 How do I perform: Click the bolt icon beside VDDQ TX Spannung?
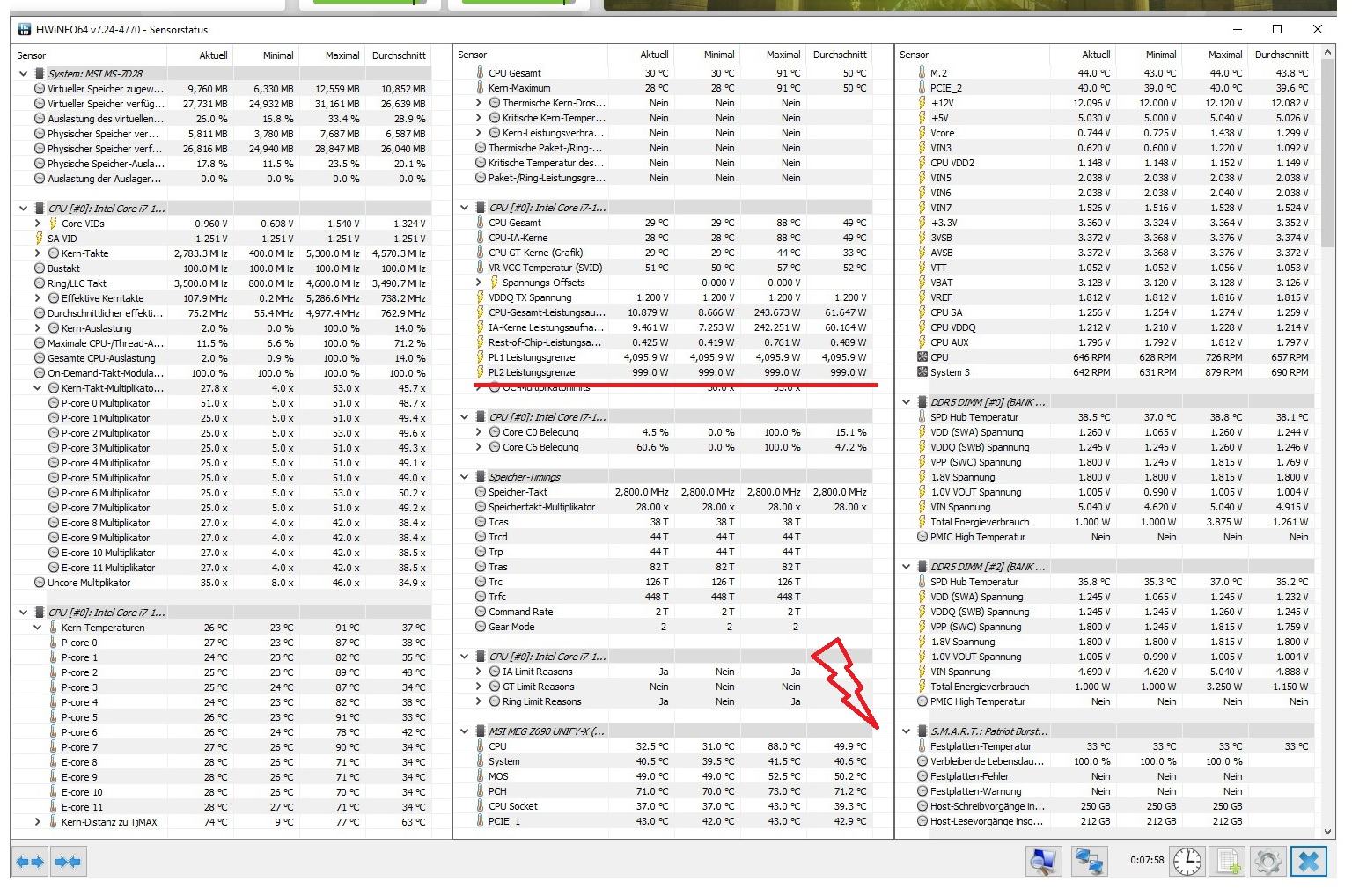481,297
